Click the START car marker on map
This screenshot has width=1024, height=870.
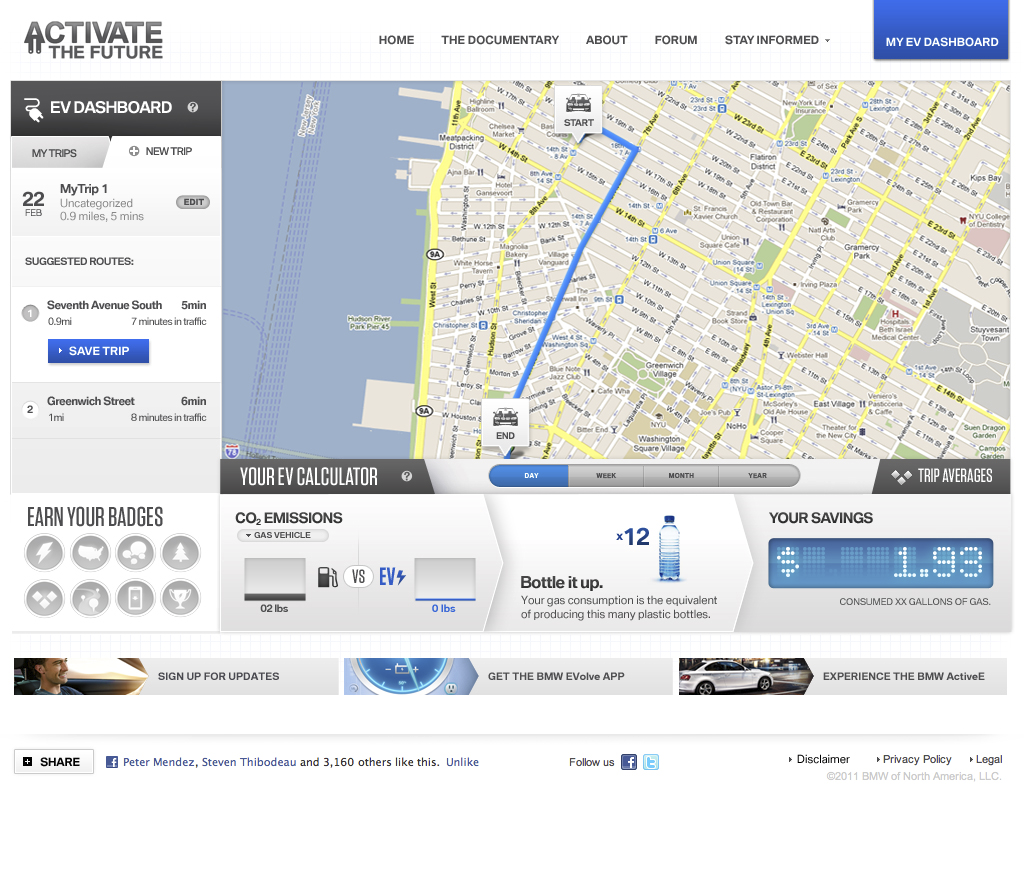click(578, 109)
